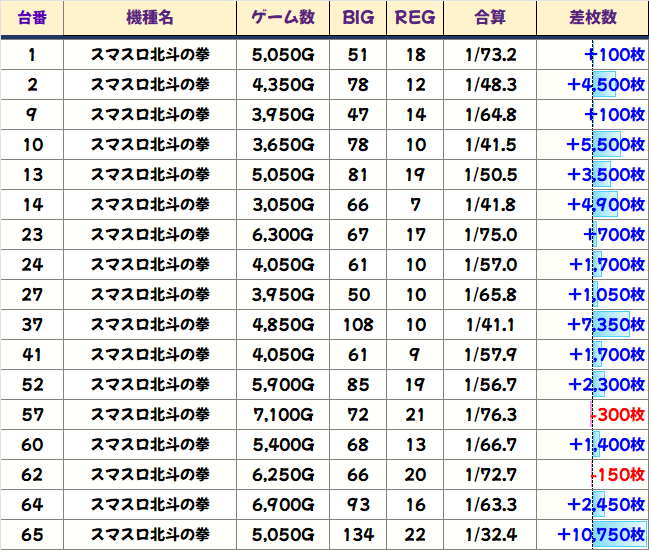
Task: Select the machine name in row 37
Action: pos(150,325)
